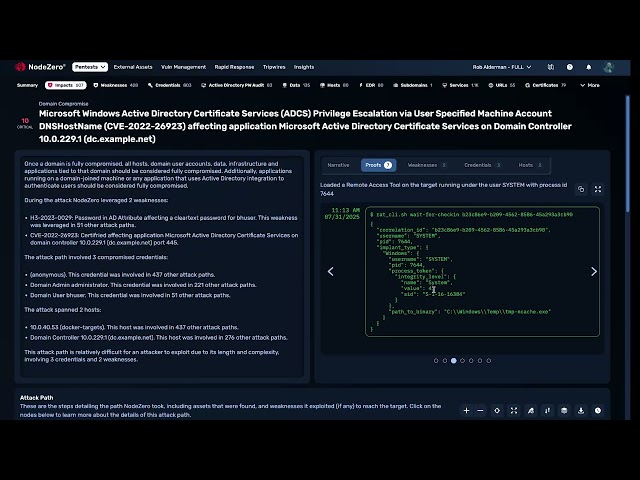Go to previous proof slide
640x480 pixels.
pos(331,271)
